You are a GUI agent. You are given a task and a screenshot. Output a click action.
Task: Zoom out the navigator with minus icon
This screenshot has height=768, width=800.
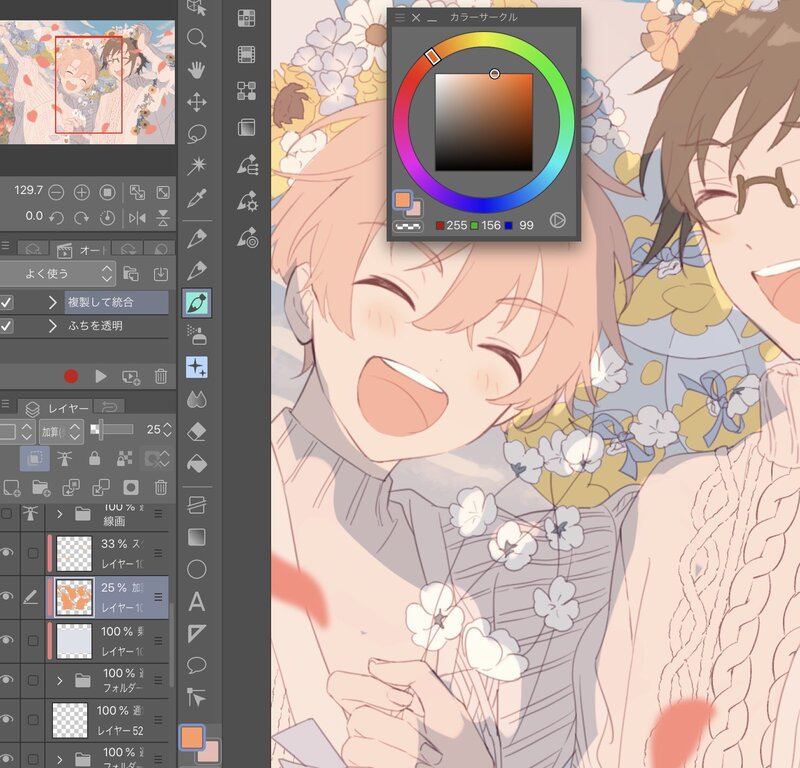coord(56,192)
